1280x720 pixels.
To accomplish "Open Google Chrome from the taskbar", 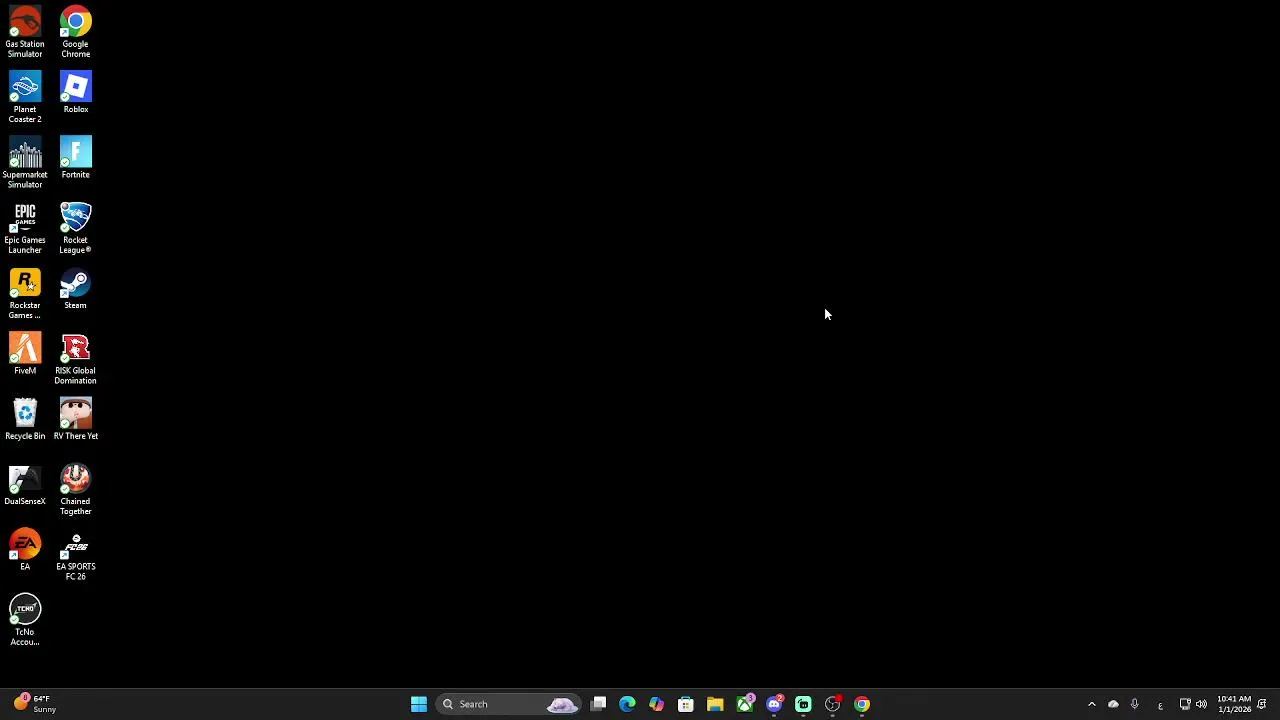I will pos(862,704).
